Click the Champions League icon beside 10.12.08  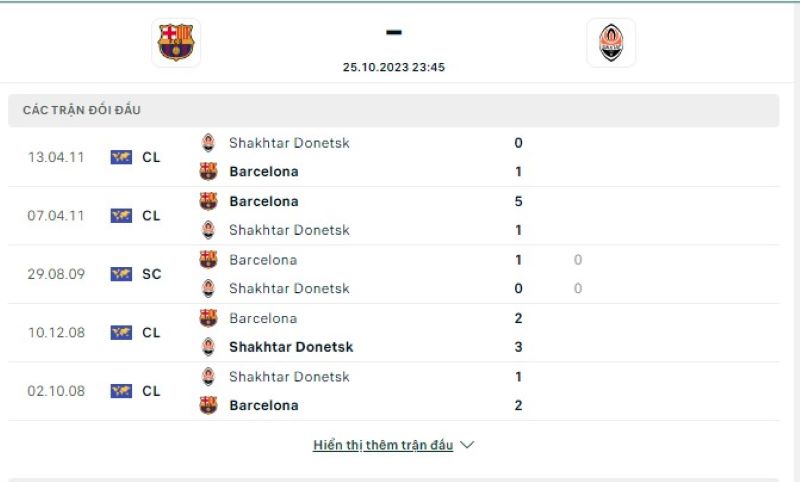pos(121,332)
